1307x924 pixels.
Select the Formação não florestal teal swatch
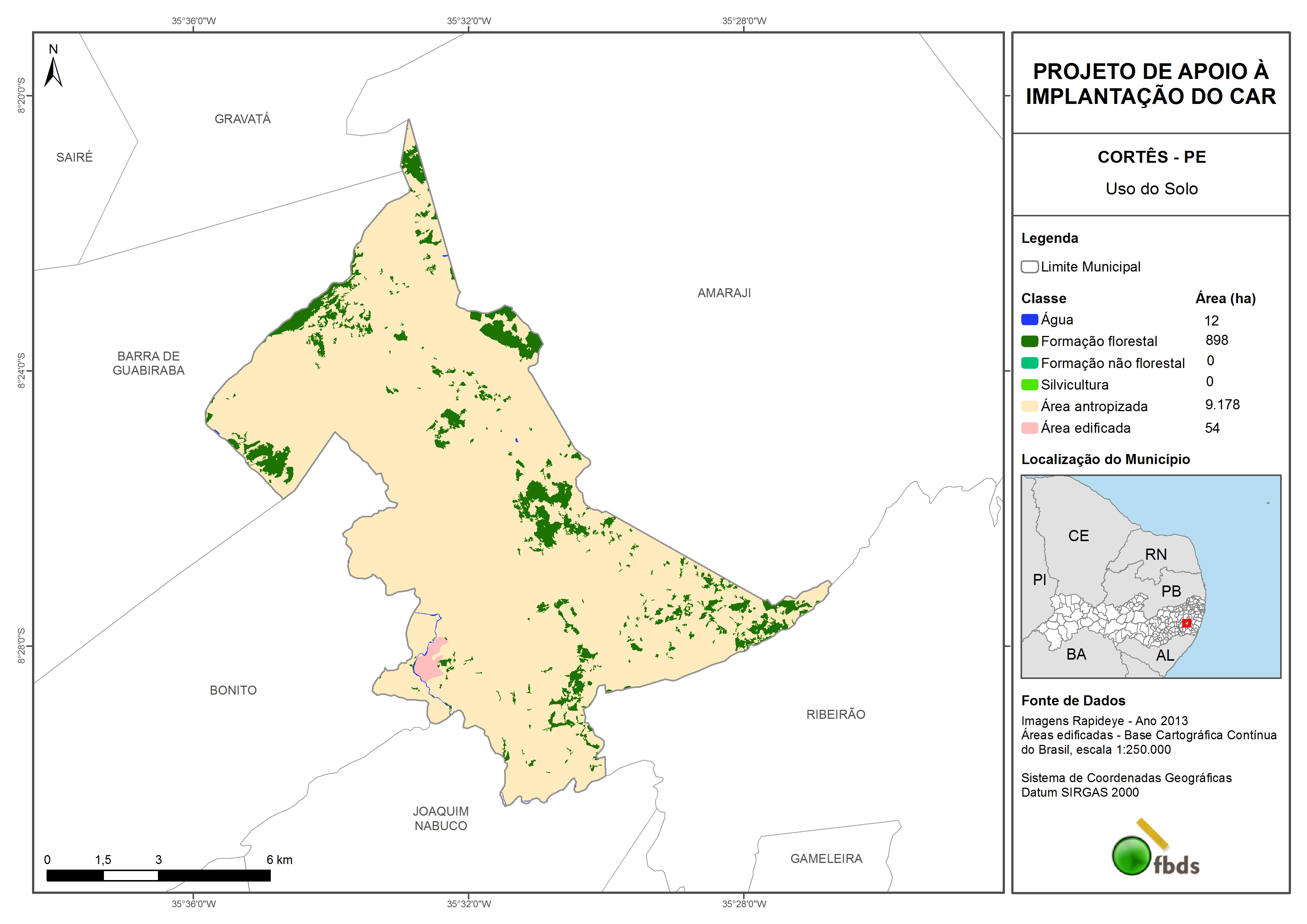1029,363
